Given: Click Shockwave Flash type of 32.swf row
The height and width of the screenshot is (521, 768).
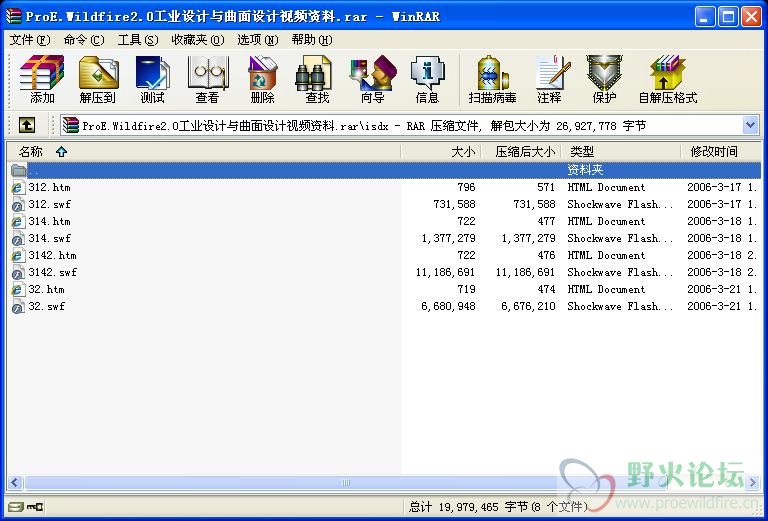Looking at the screenshot, I should (620, 307).
